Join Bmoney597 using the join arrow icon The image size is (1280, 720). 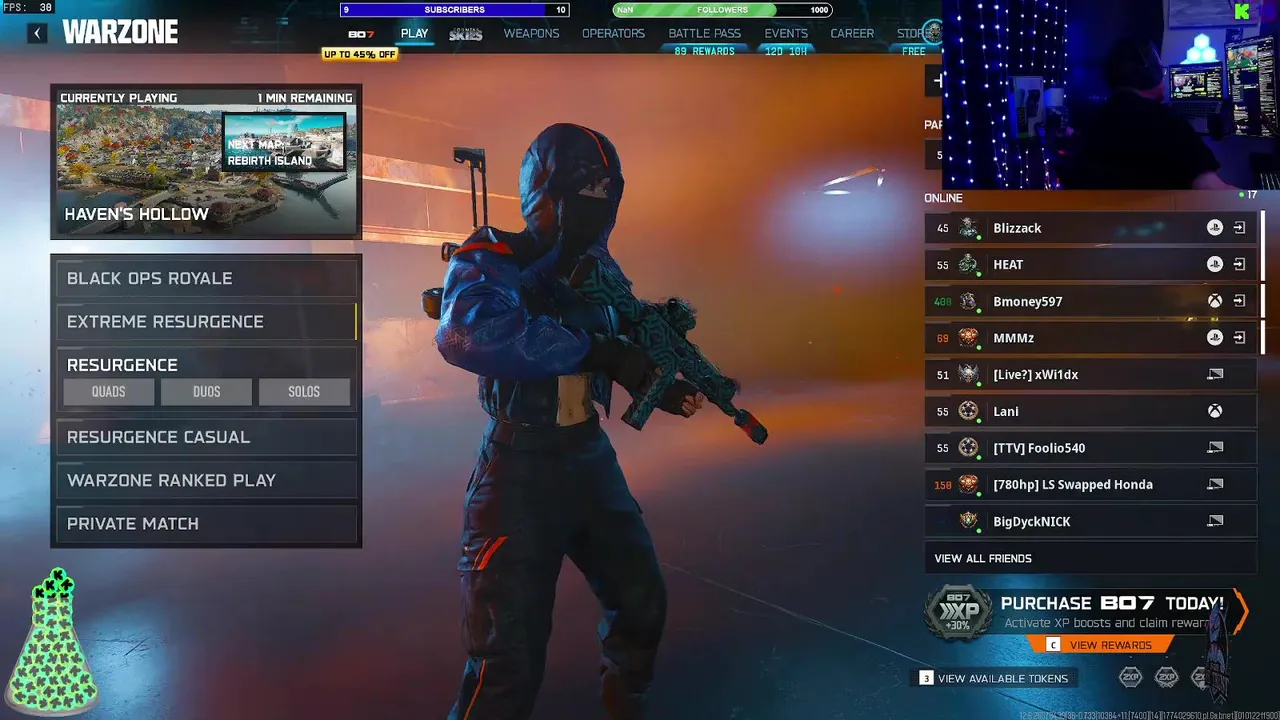click(1239, 301)
